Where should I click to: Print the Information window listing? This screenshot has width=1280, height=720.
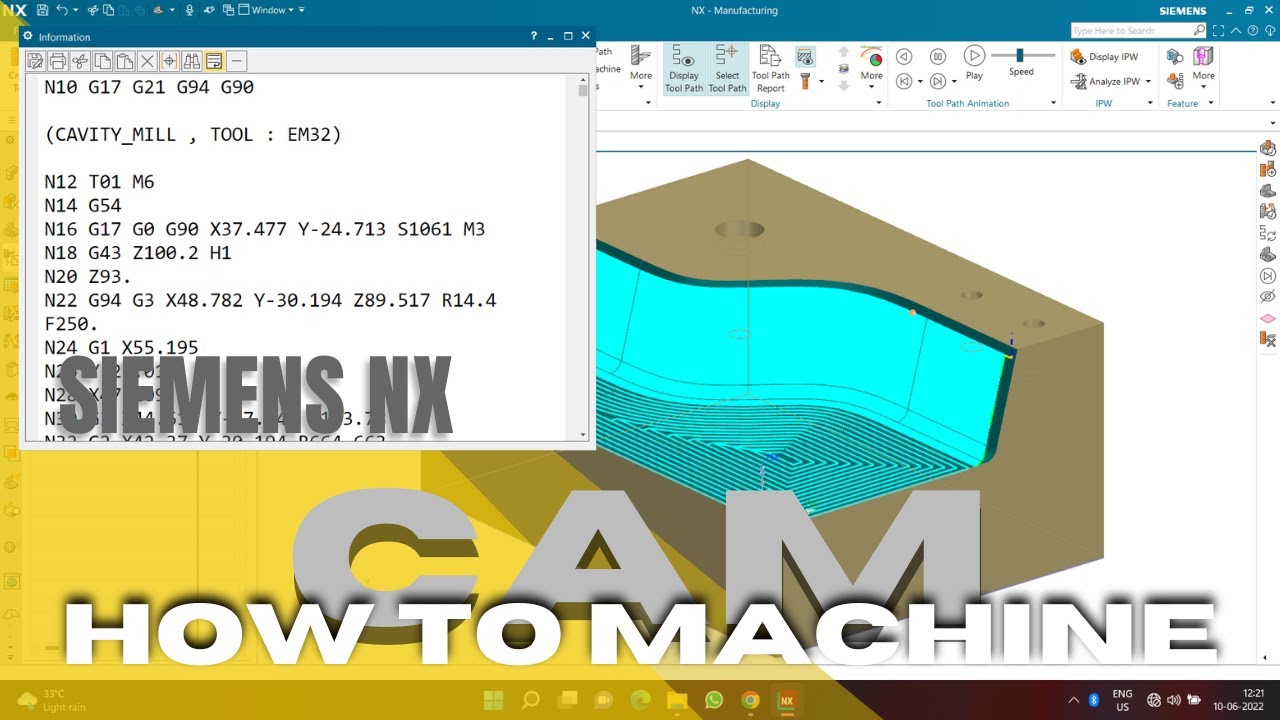57,61
